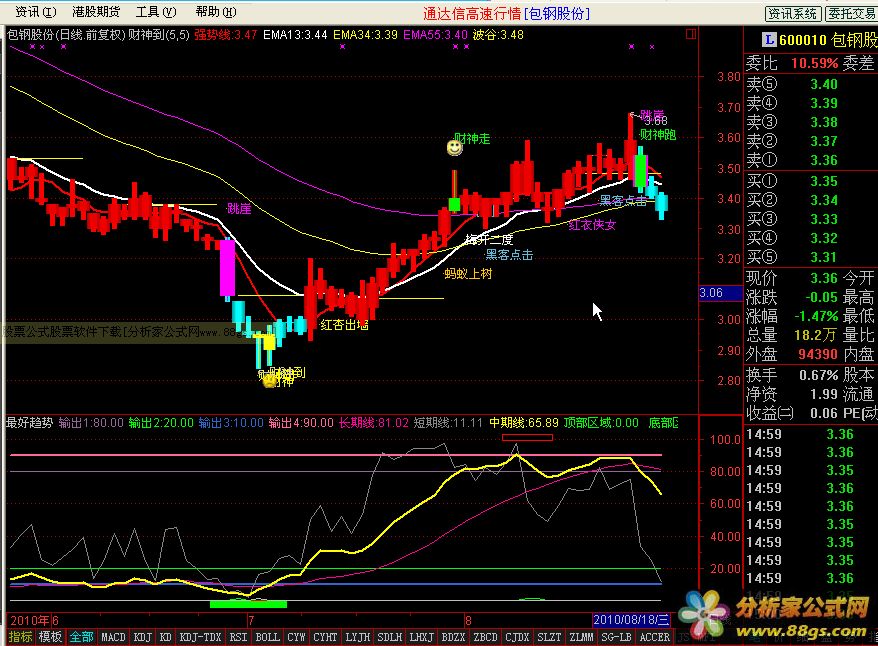Image resolution: width=878 pixels, height=646 pixels.
Task: Select the SLZT indicator tab
Action: (549, 637)
